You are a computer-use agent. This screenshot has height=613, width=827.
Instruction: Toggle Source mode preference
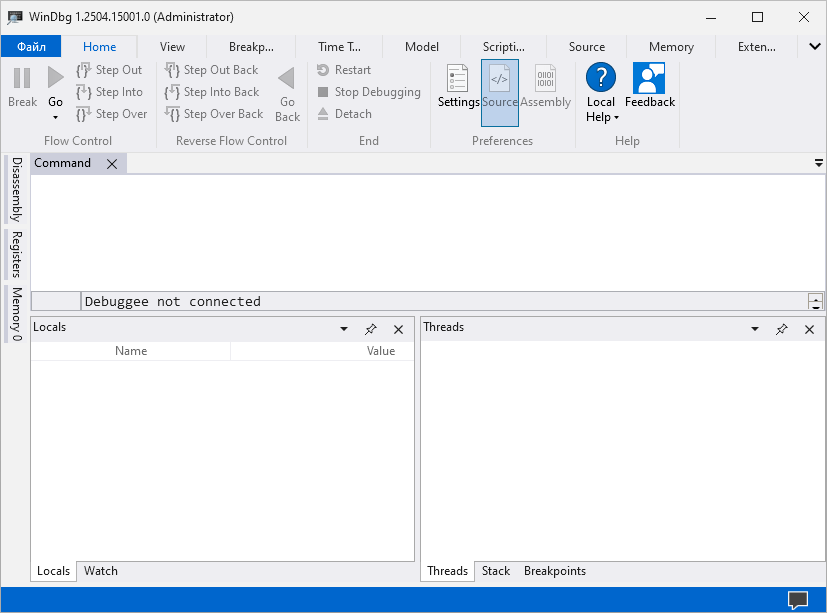[499, 93]
